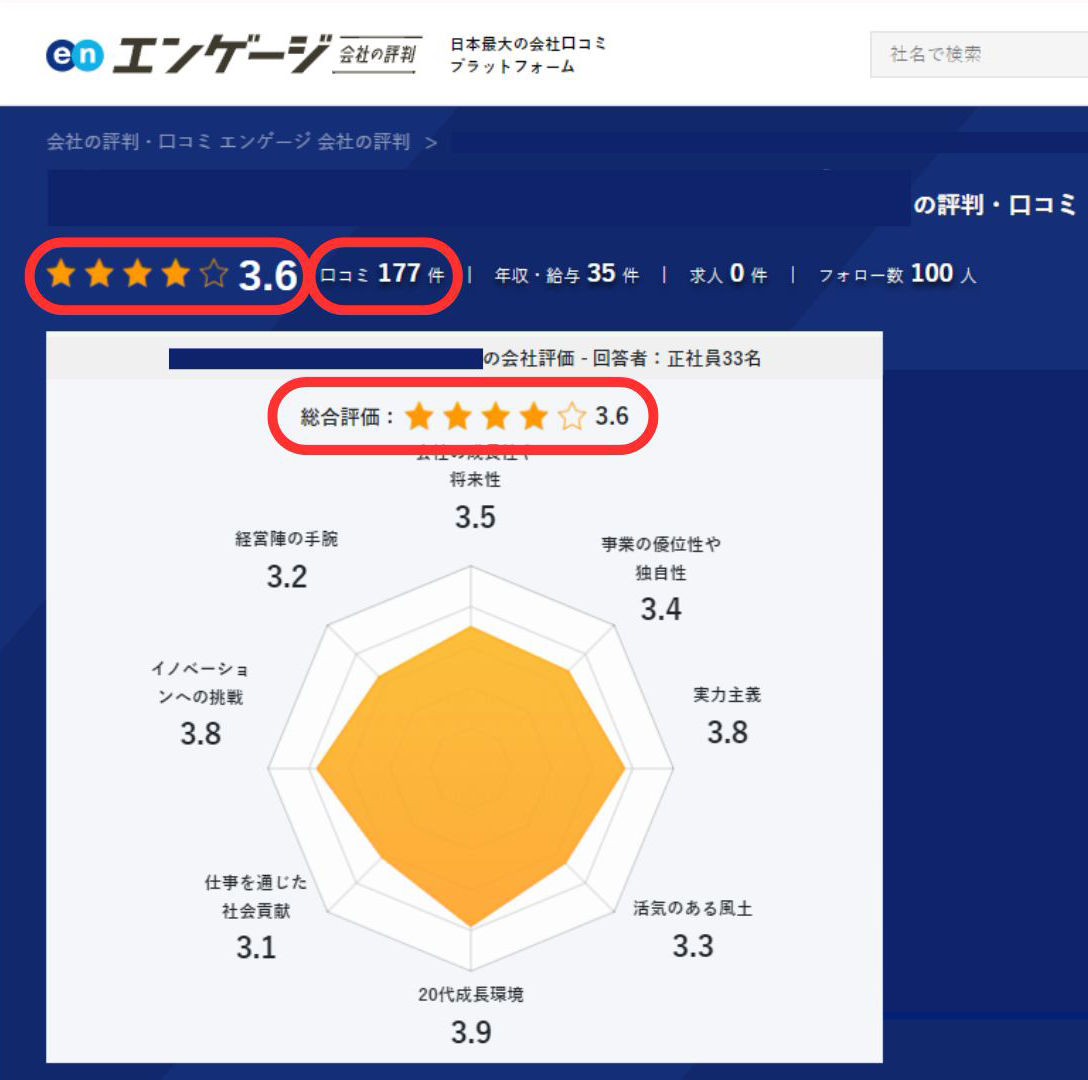
Task: Select the 実力主義 axis label
Action: coord(727,695)
